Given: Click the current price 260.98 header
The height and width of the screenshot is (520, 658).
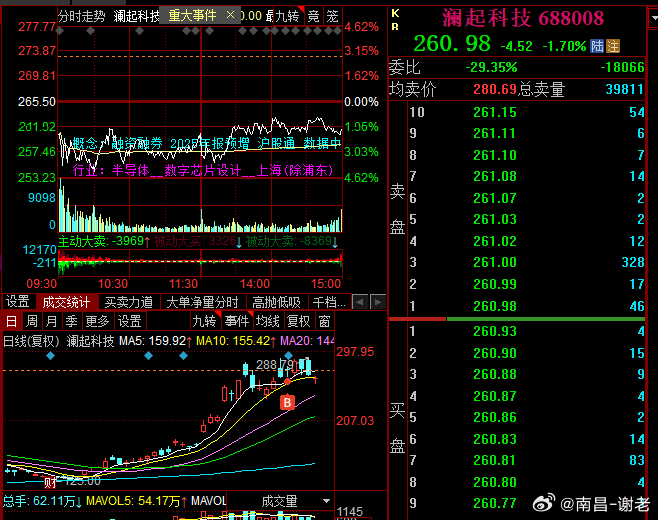Looking at the screenshot, I should point(452,43).
